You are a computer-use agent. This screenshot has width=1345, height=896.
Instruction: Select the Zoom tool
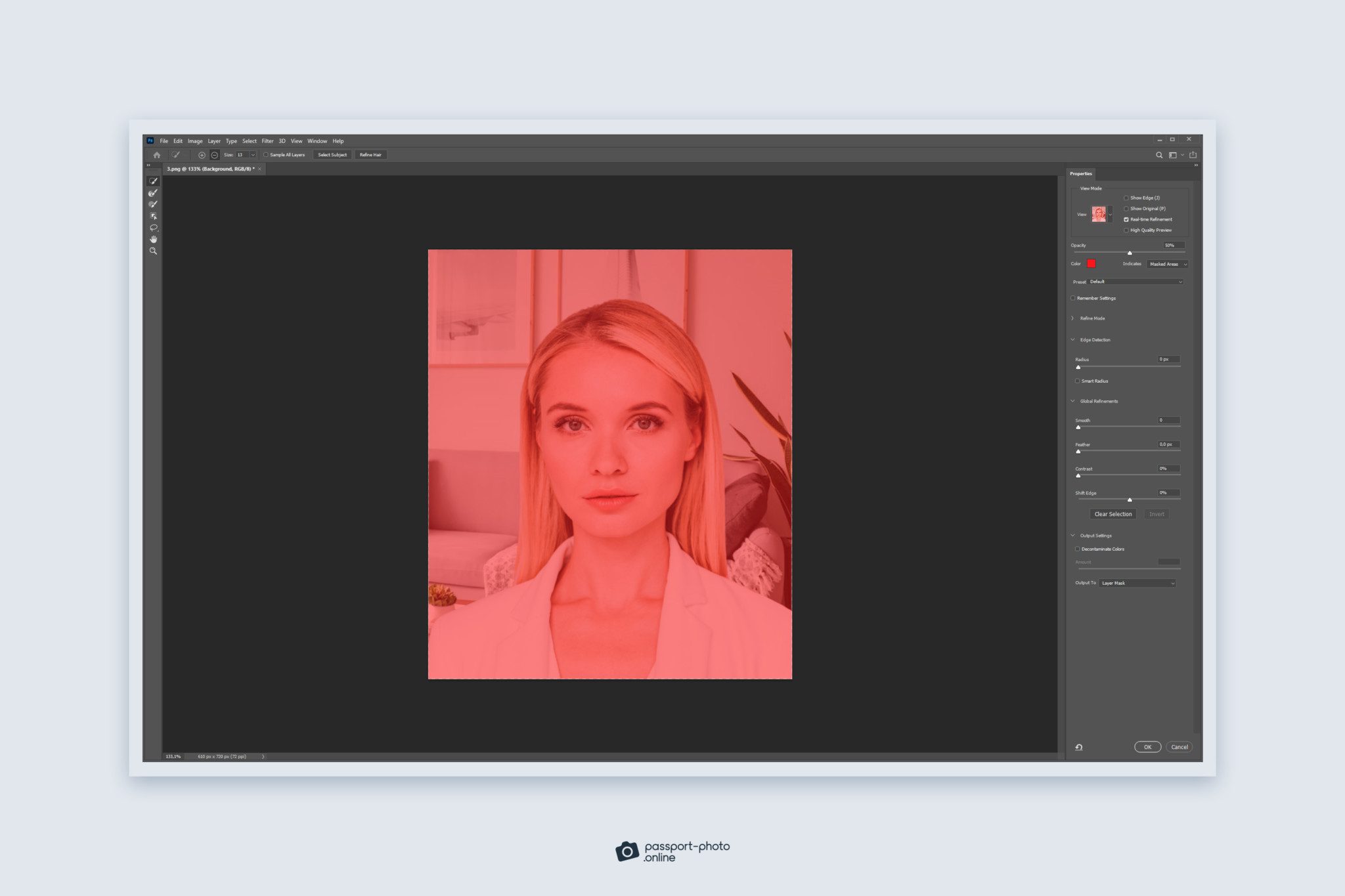(x=154, y=251)
